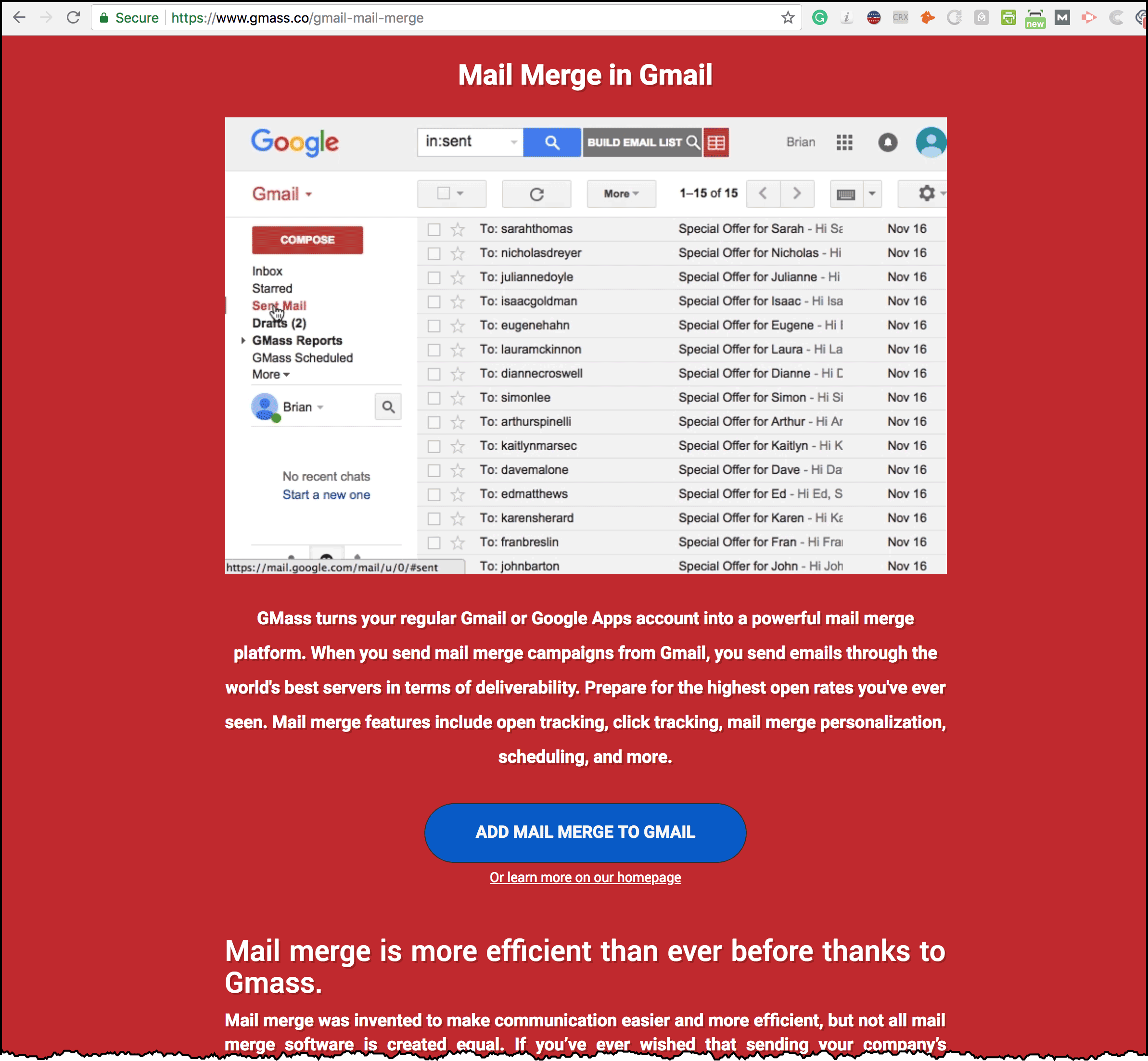Tick the checkbox for lauramckinnon email
The height and width of the screenshot is (1061, 1148).
[x=434, y=350]
